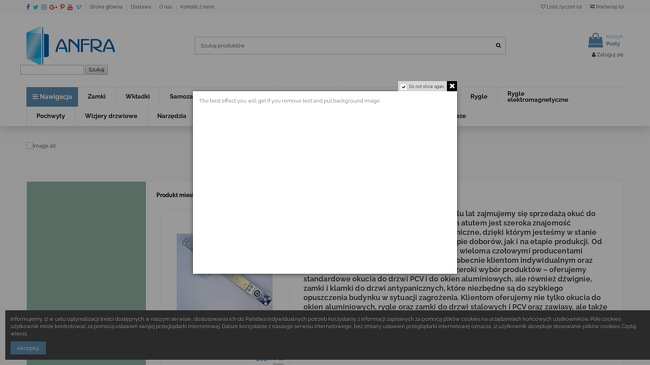Open the shopping cart bag icon
Viewport: 650px width, 365px height.
click(595, 40)
